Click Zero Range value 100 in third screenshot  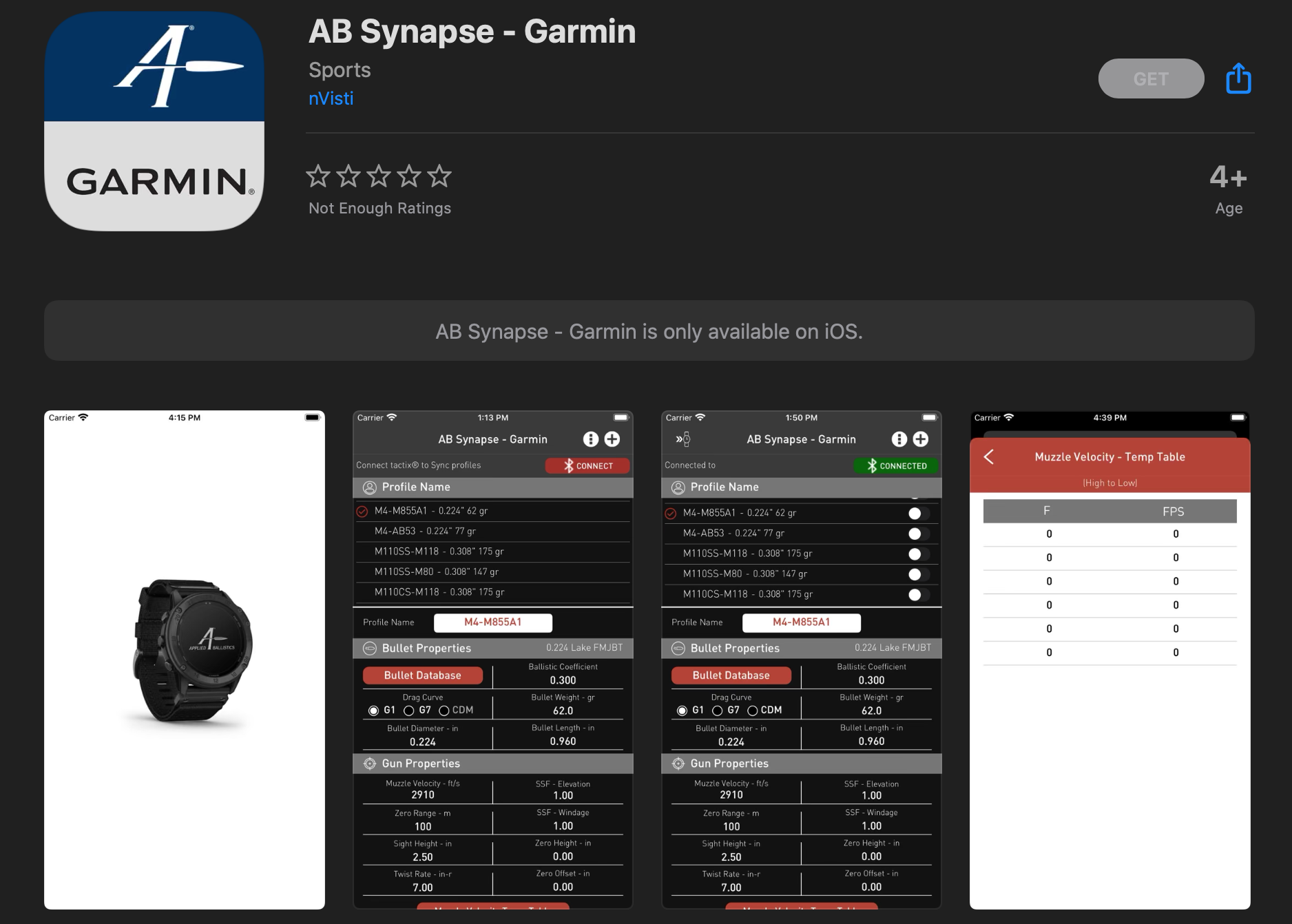tap(731, 826)
